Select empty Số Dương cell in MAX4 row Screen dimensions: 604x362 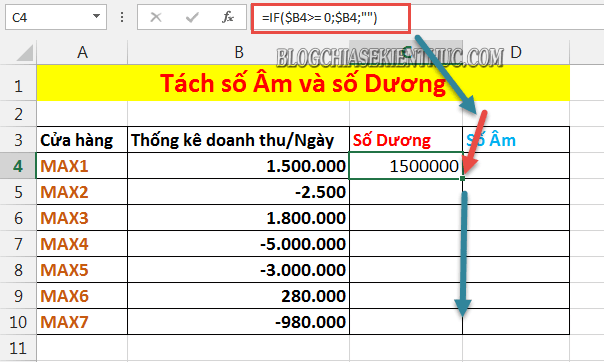(406, 244)
